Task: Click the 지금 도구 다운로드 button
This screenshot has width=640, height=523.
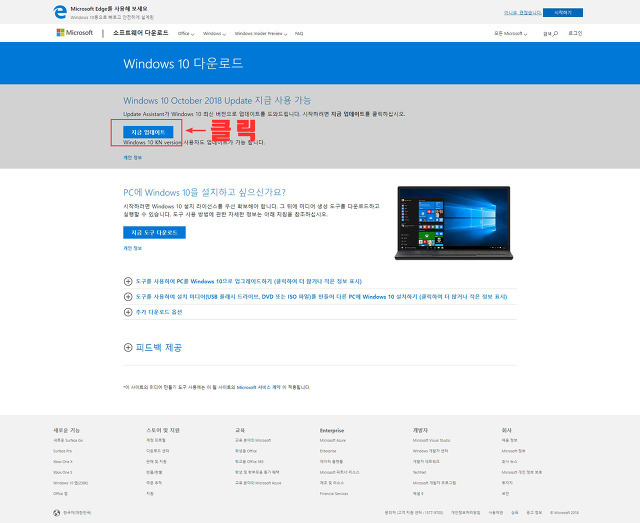Action: click(x=154, y=232)
